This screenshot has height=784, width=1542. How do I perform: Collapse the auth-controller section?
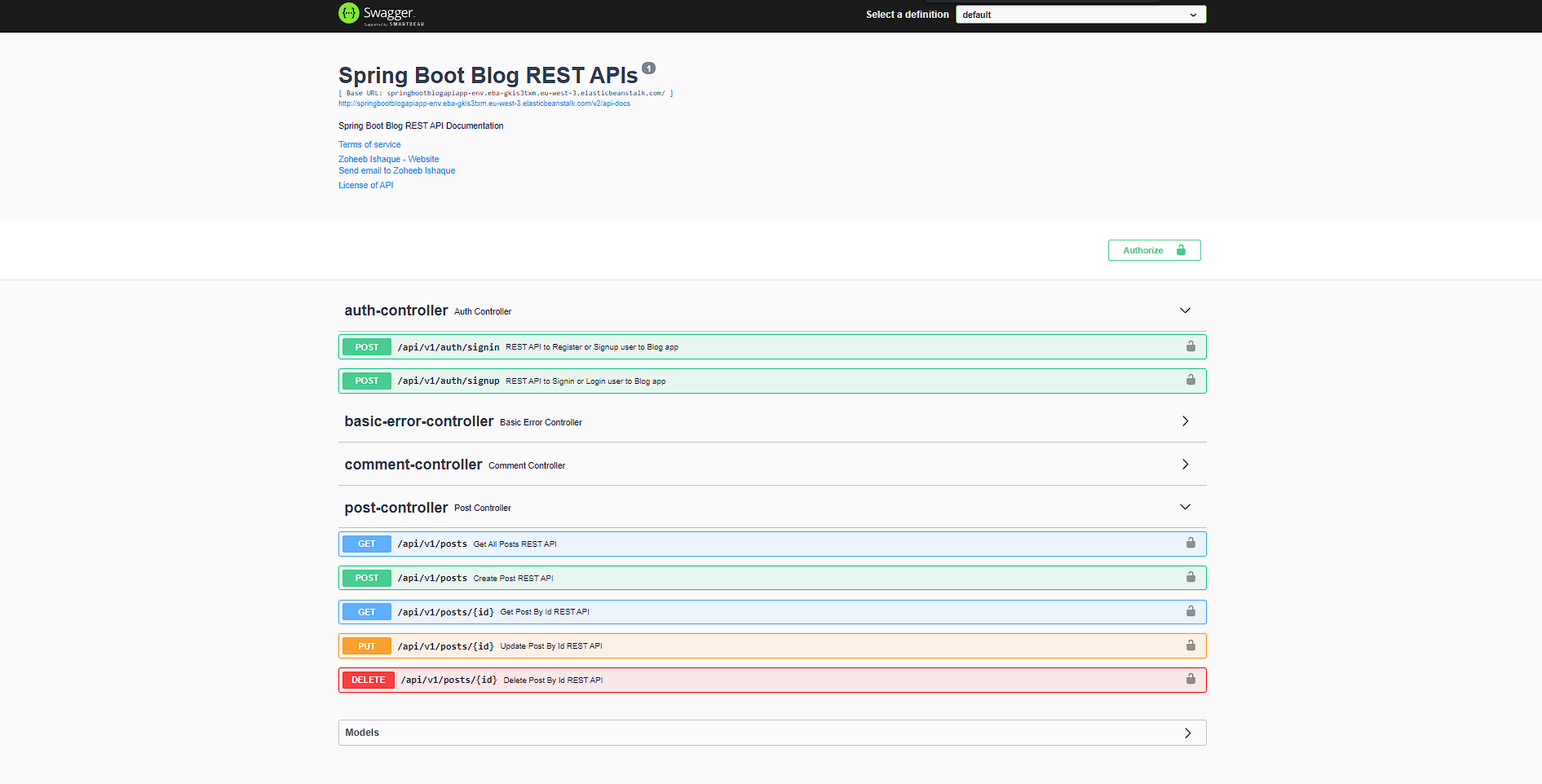point(1185,311)
